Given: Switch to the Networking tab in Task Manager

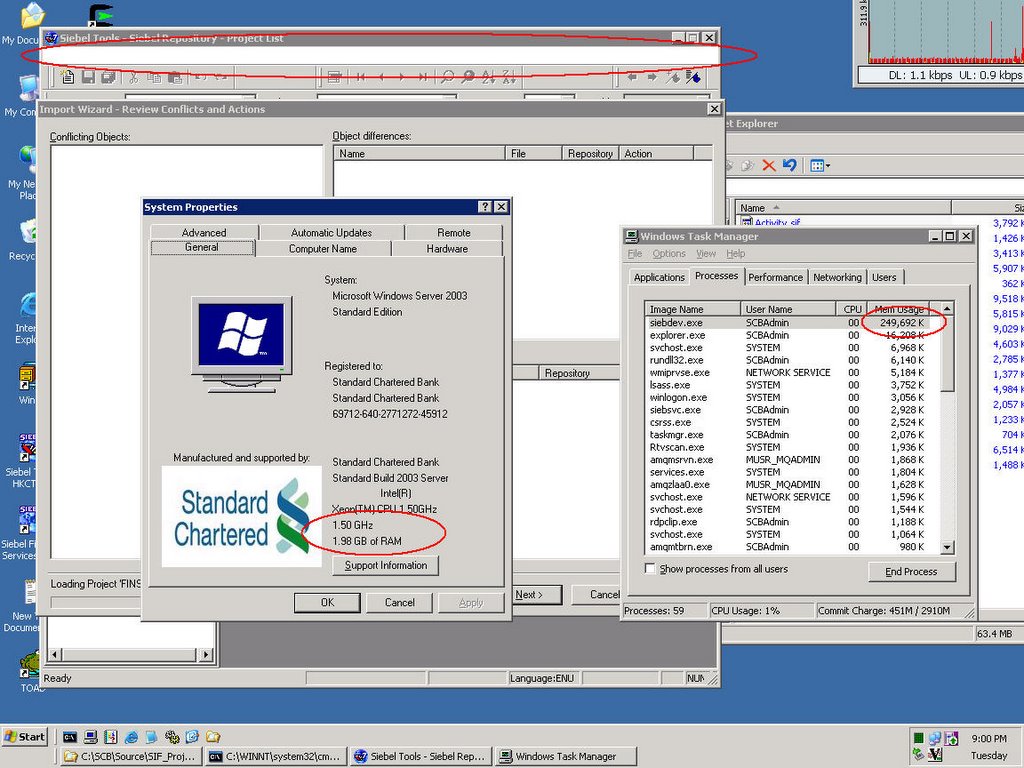Looking at the screenshot, I should pos(837,277).
